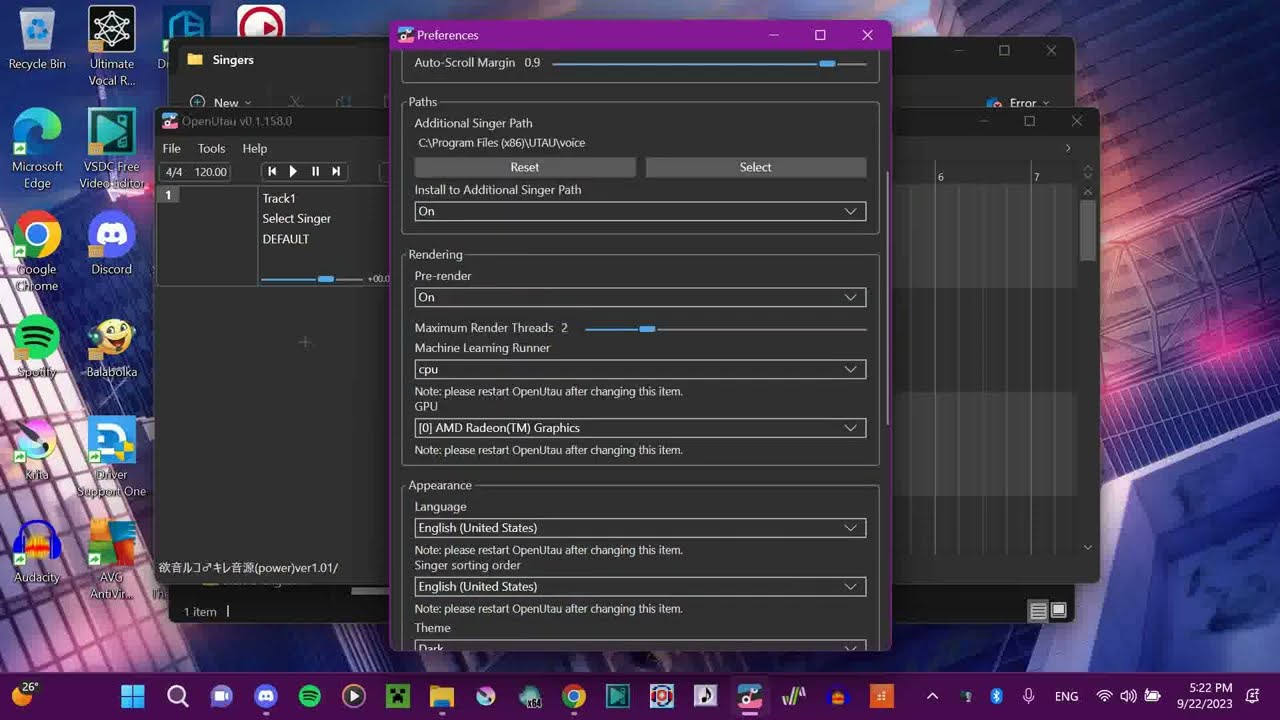Switch explorer to details view icon

[x=1038, y=610]
